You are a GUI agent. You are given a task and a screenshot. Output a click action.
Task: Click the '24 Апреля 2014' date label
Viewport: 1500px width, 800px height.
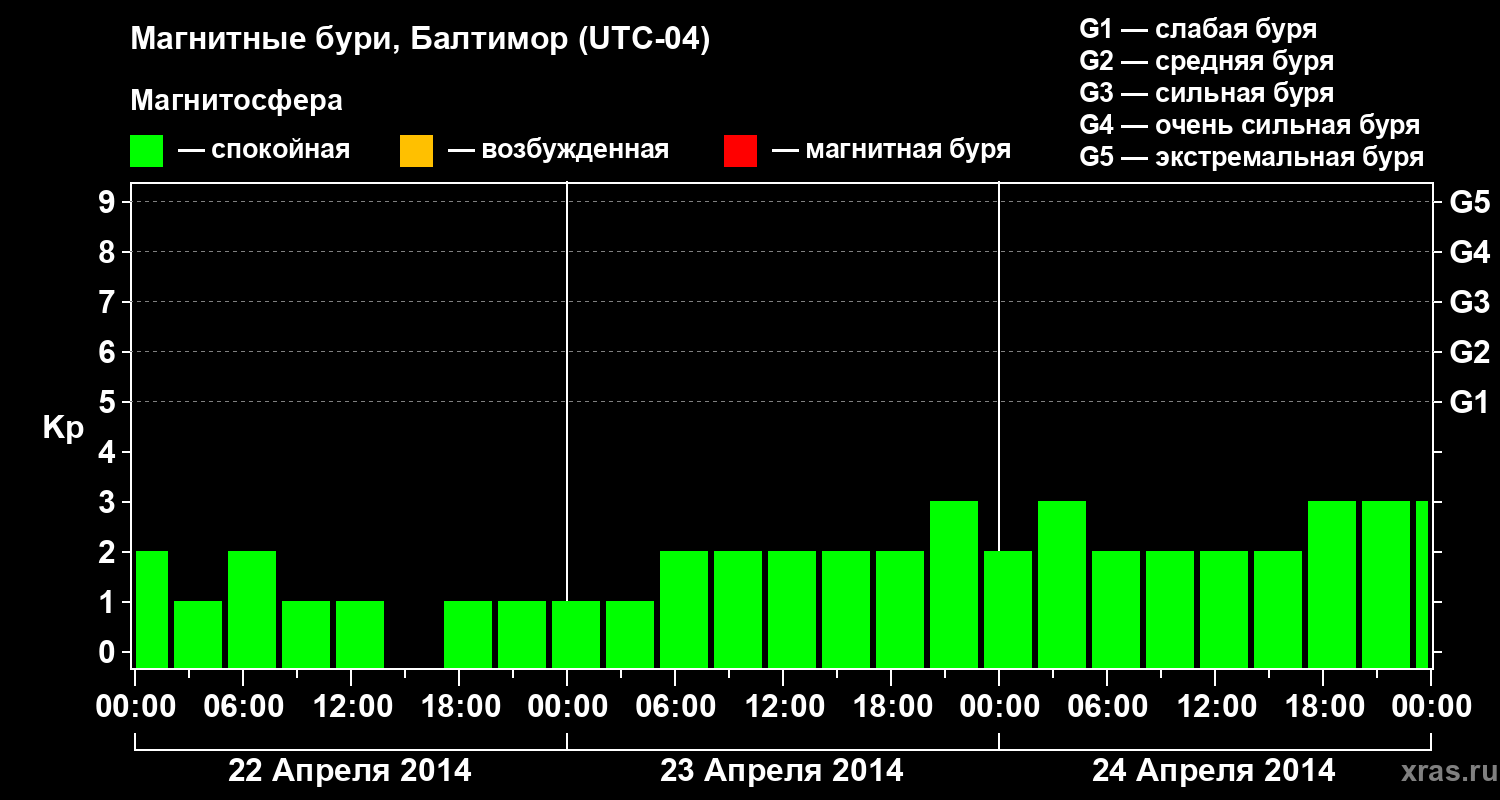1214,771
